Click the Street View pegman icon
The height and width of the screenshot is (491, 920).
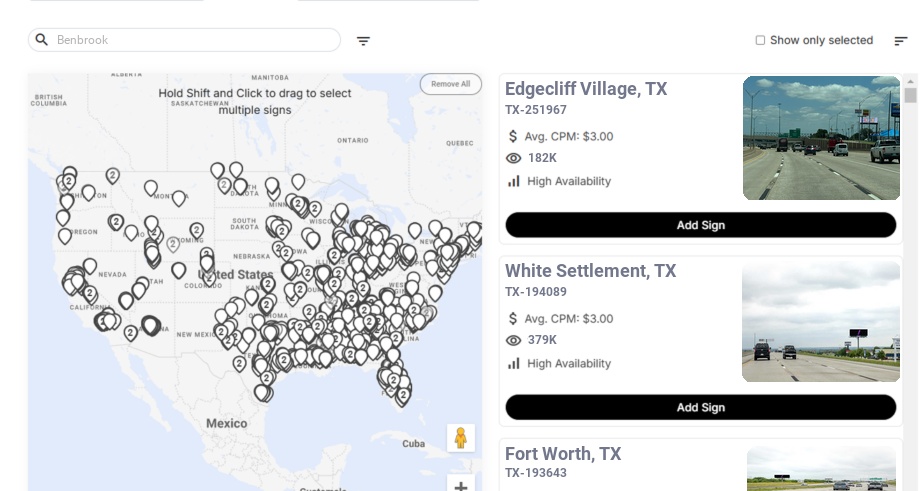tap(460, 438)
